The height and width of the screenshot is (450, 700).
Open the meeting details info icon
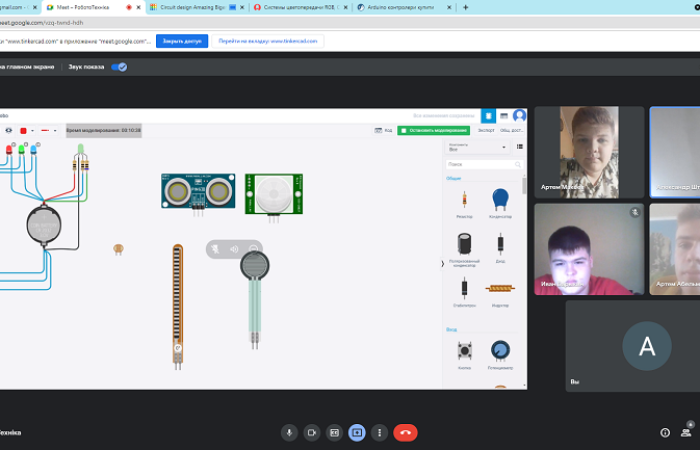click(x=665, y=432)
